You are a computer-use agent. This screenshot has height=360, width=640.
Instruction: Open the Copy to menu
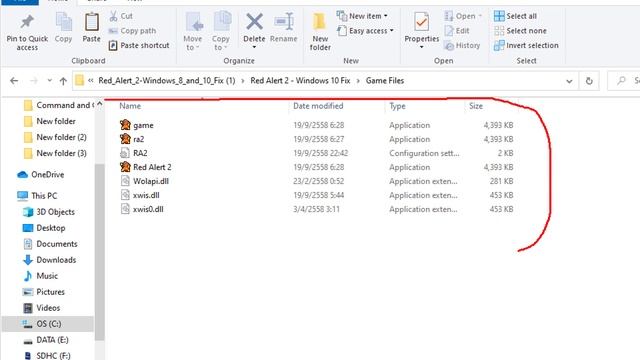point(221,31)
